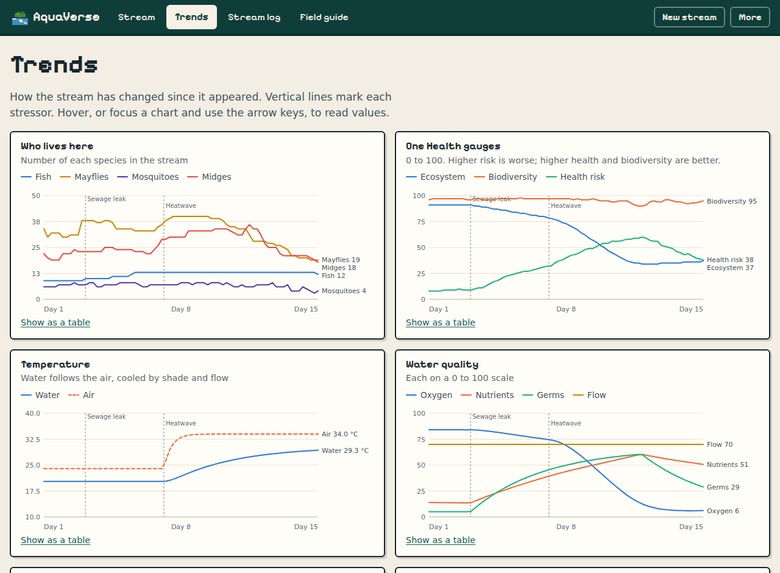Viewport: 780px width, 573px height.
Task: Toggle the Midges legend entry
Action: [x=209, y=177]
